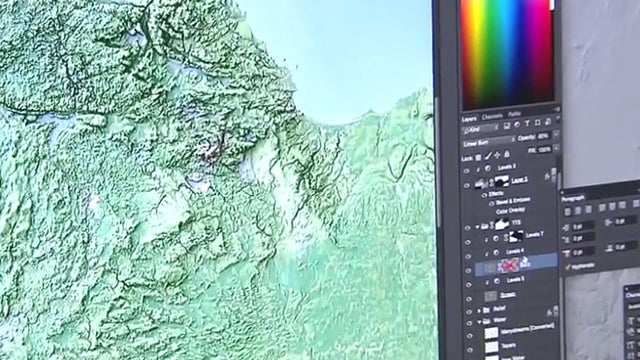Hide the Levels 3 layer
640x360 pixels.
pos(467,171)
